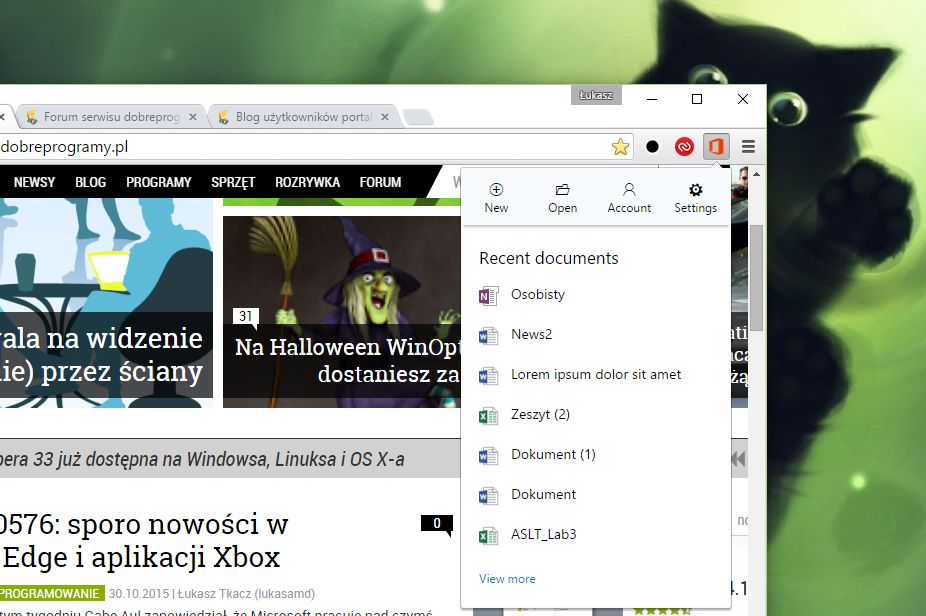Open the SPRZĘT menu item
Screen dimensions: 926x616
click(x=233, y=182)
